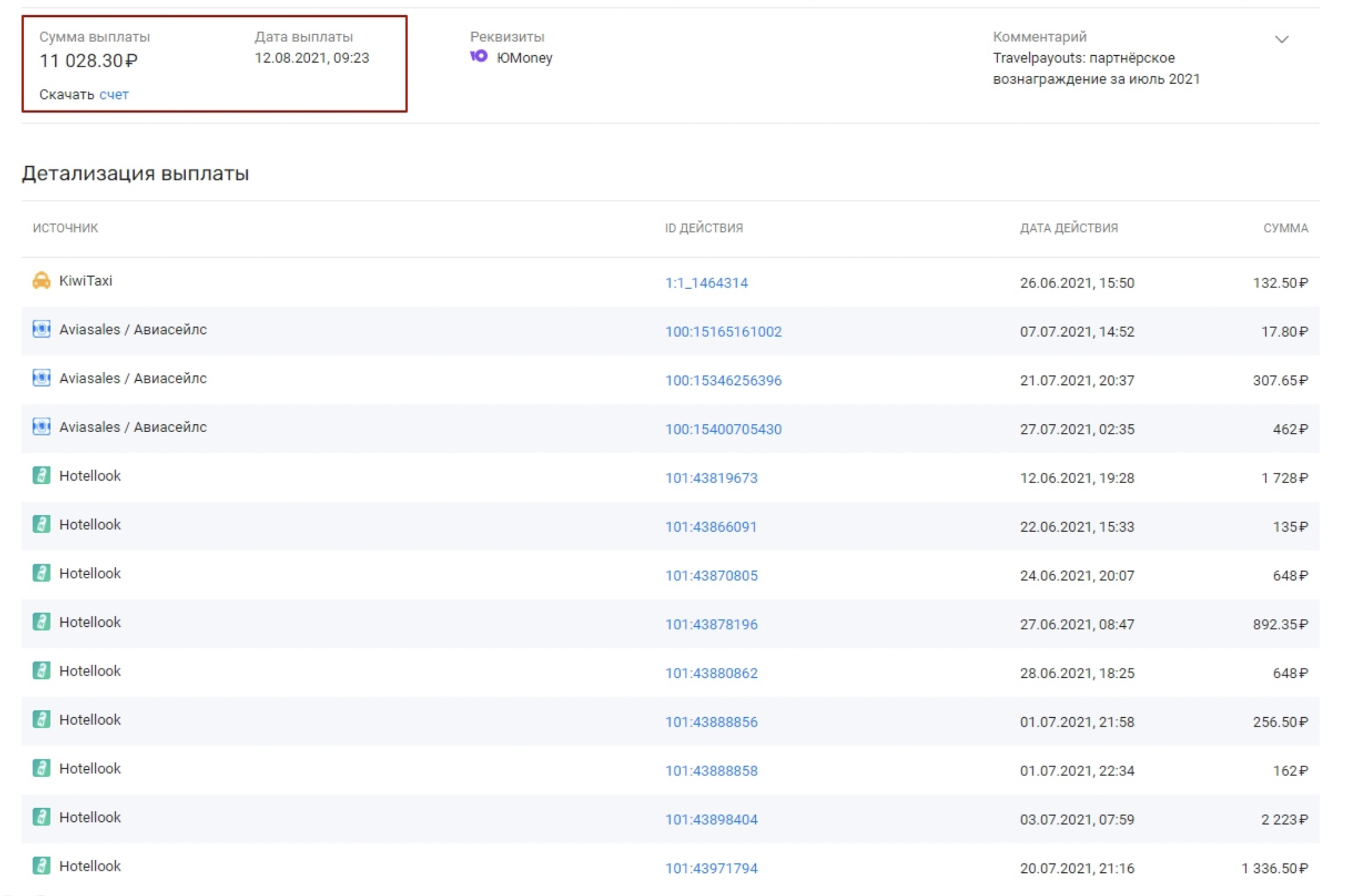Image resolution: width=1348 pixels, height=896 pixels.
Task: Click Aviasales icon next to action 100:15165161002
Action: tap(41, 329)
